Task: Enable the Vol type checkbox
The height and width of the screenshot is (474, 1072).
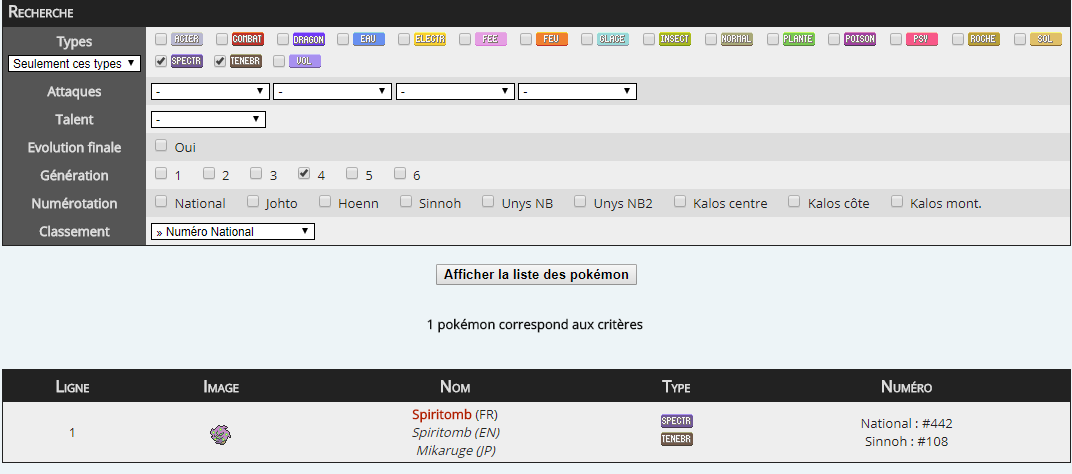Action: point(278,61)
